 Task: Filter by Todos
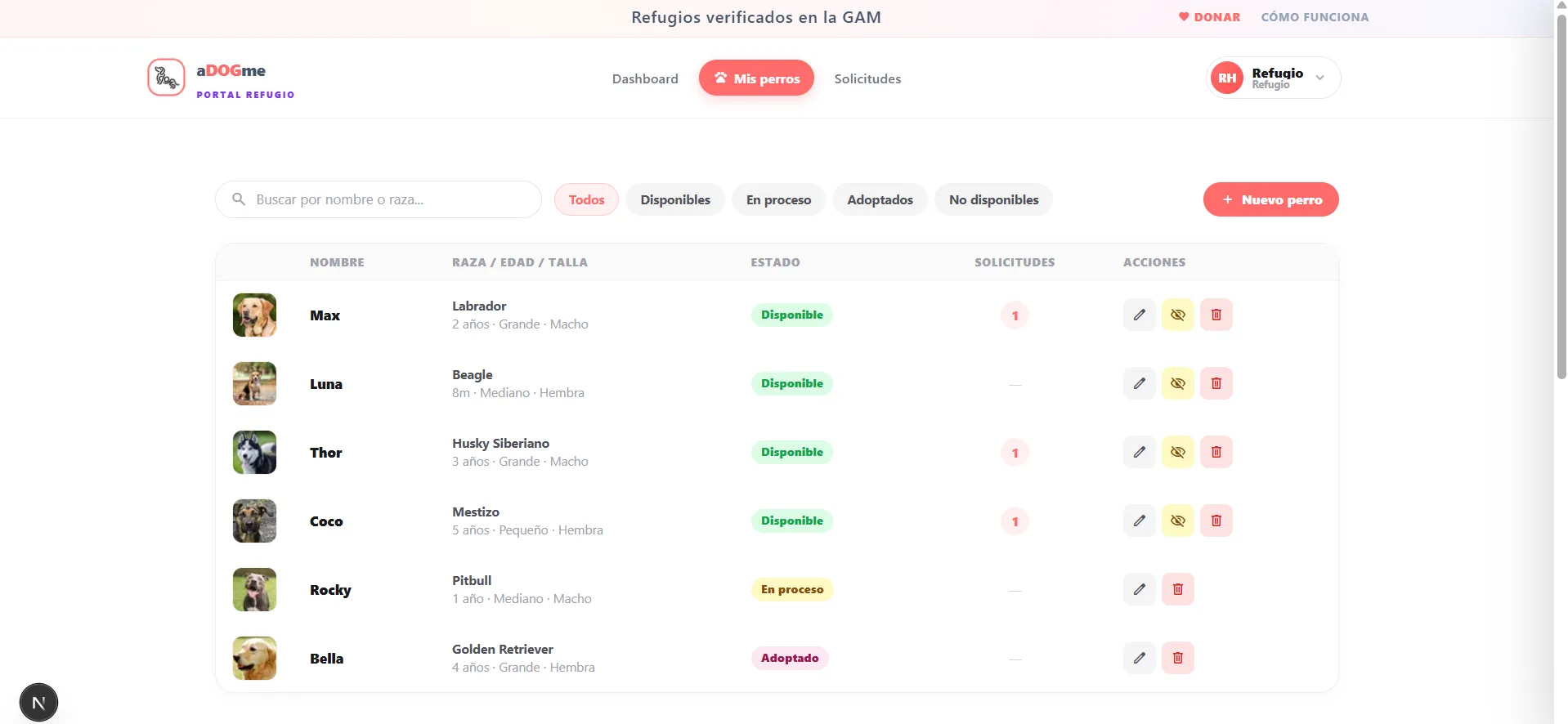coord(586,199)
